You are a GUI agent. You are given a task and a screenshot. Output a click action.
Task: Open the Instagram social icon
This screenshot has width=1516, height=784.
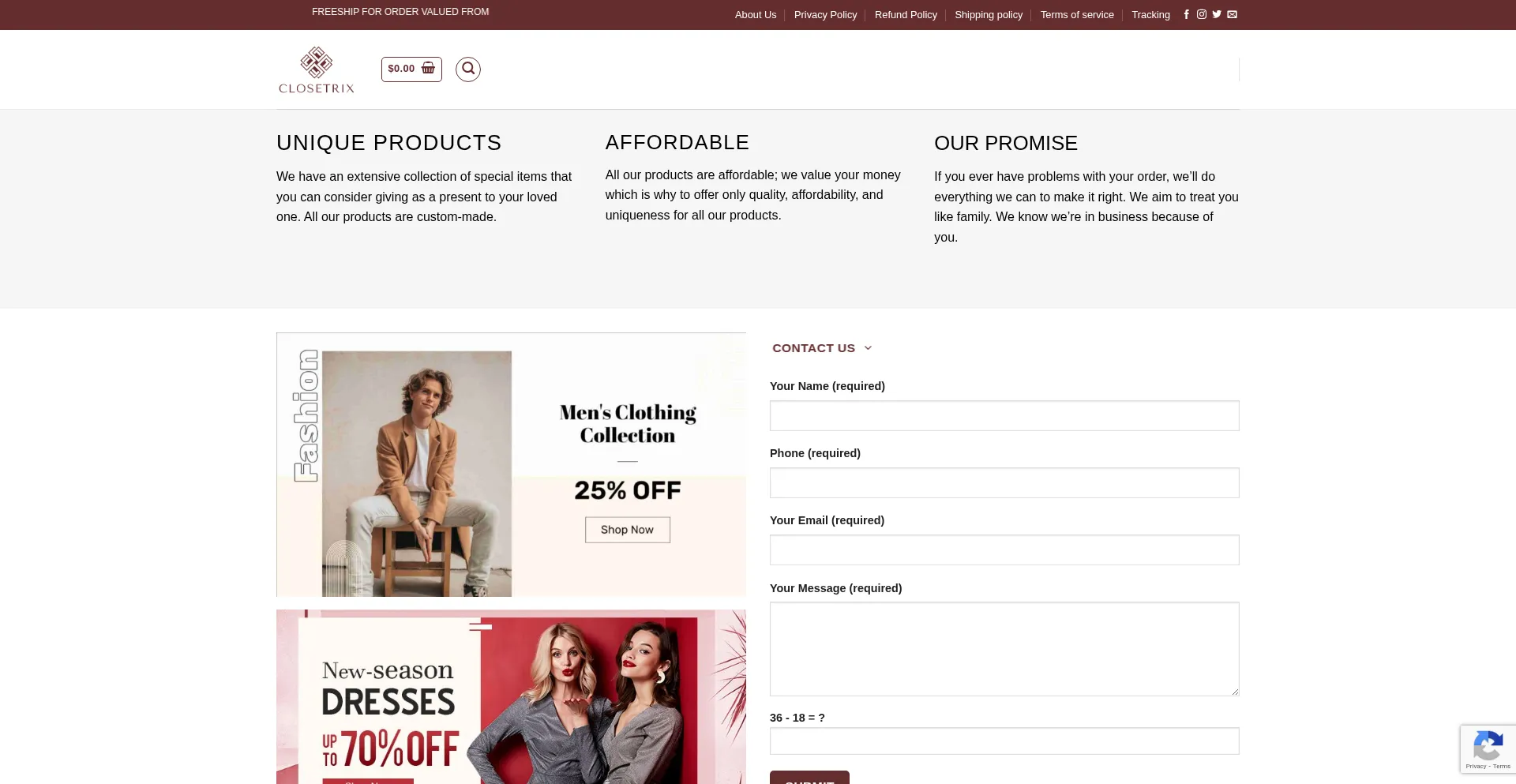[x=1202, y=14]
